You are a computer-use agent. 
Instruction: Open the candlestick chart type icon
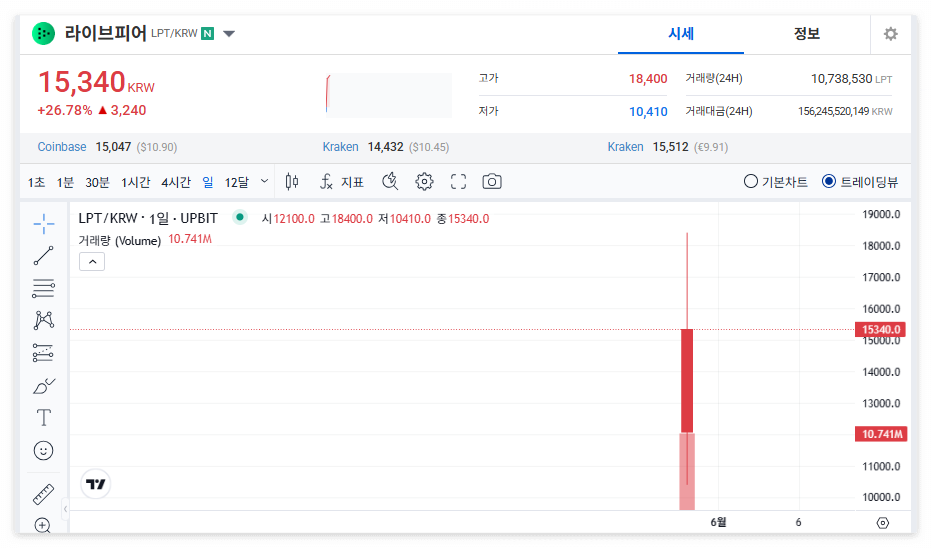(292, 182)
